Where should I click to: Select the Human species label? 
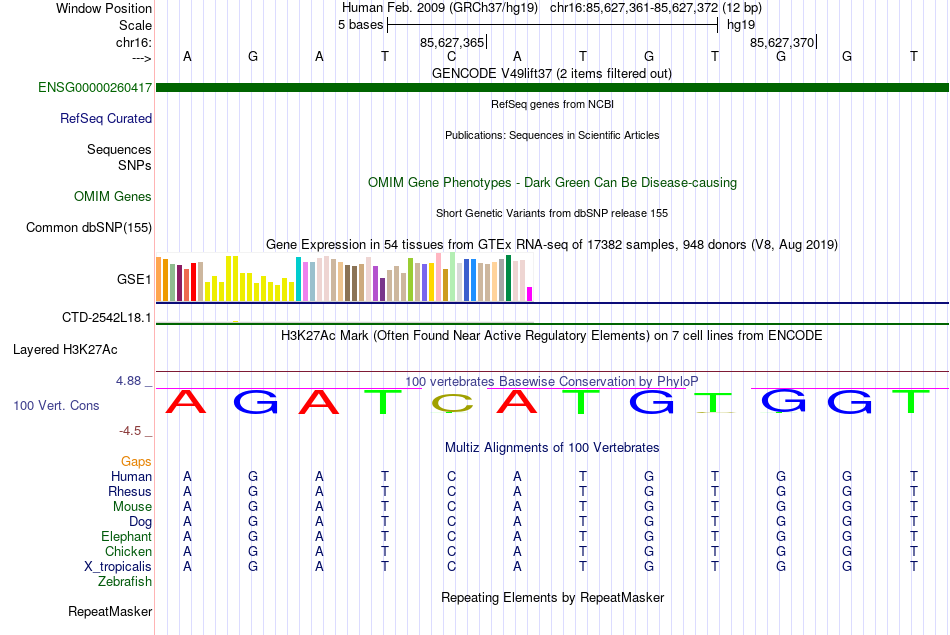pos(131,477)
